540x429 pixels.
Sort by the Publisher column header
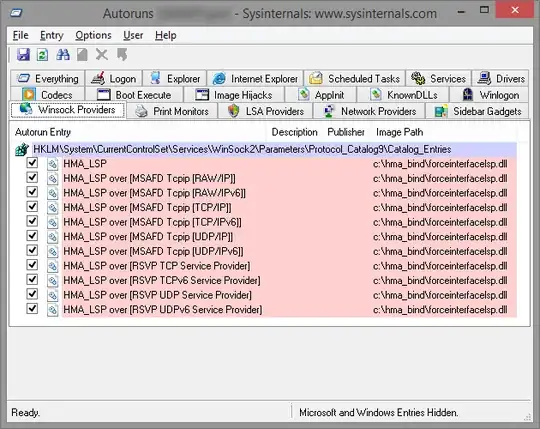click(346, 132)
